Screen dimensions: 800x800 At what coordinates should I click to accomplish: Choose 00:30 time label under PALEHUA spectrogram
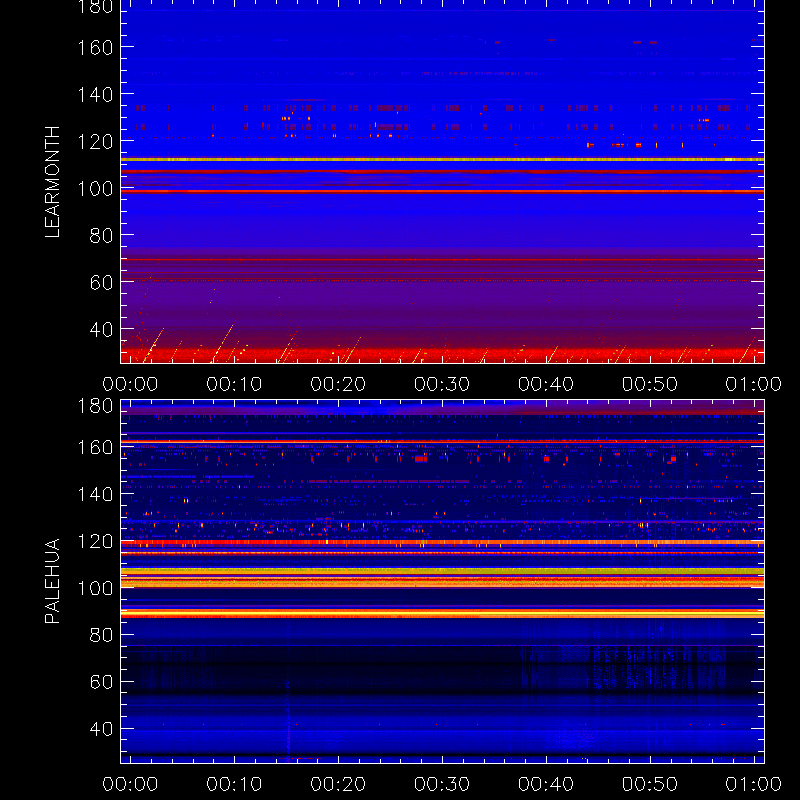(442, 784)
